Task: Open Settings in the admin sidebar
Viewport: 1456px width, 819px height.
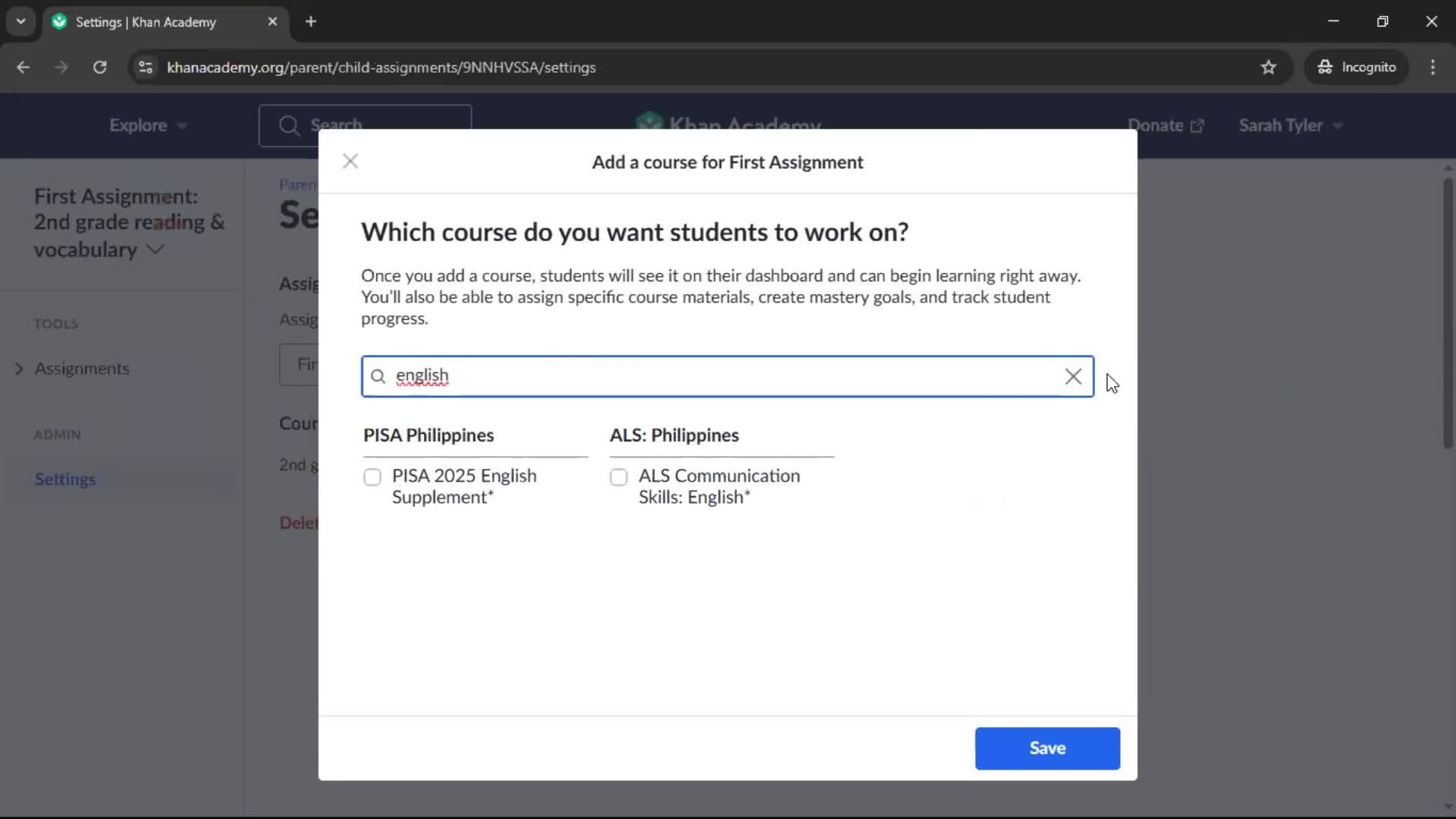Action: [65, 479]
